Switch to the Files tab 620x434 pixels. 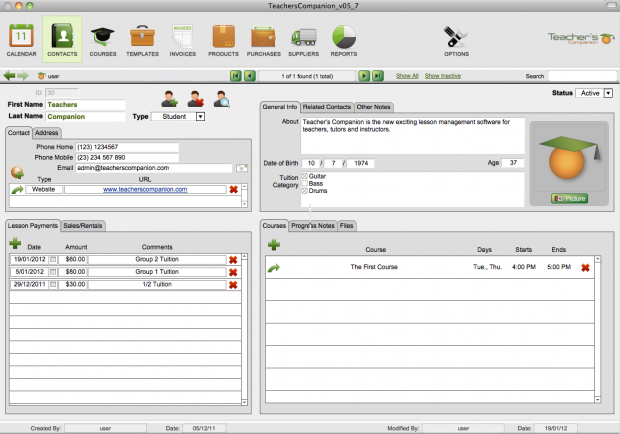(346, 226)
